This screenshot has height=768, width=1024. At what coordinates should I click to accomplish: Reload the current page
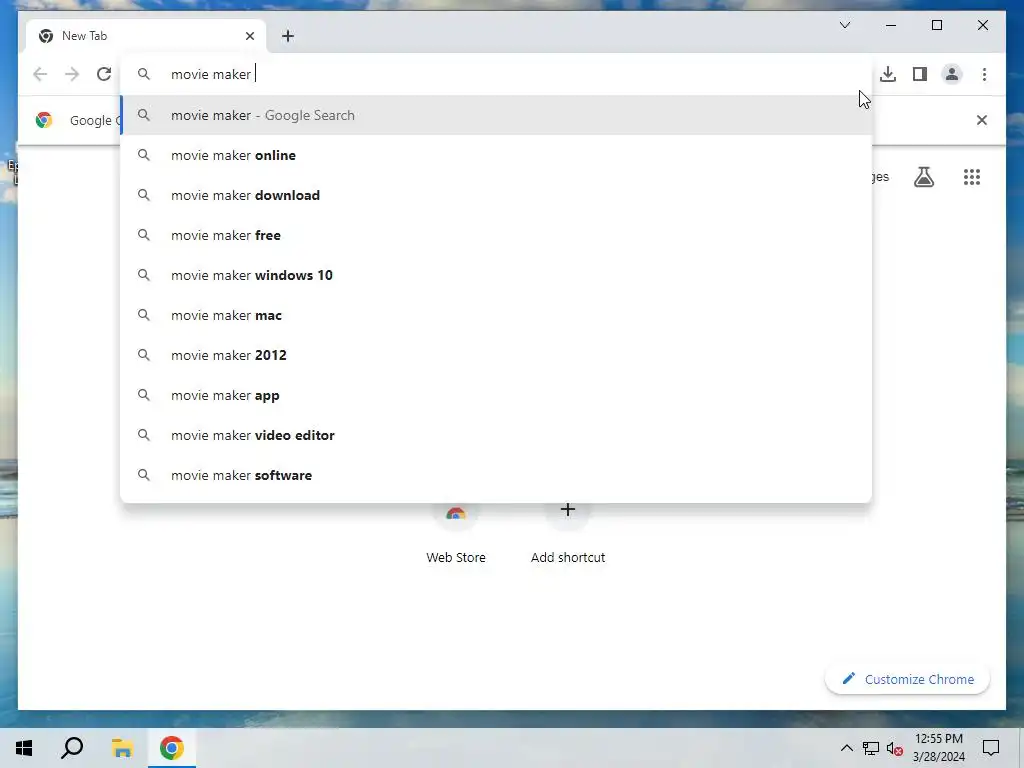tap(104, 74)
